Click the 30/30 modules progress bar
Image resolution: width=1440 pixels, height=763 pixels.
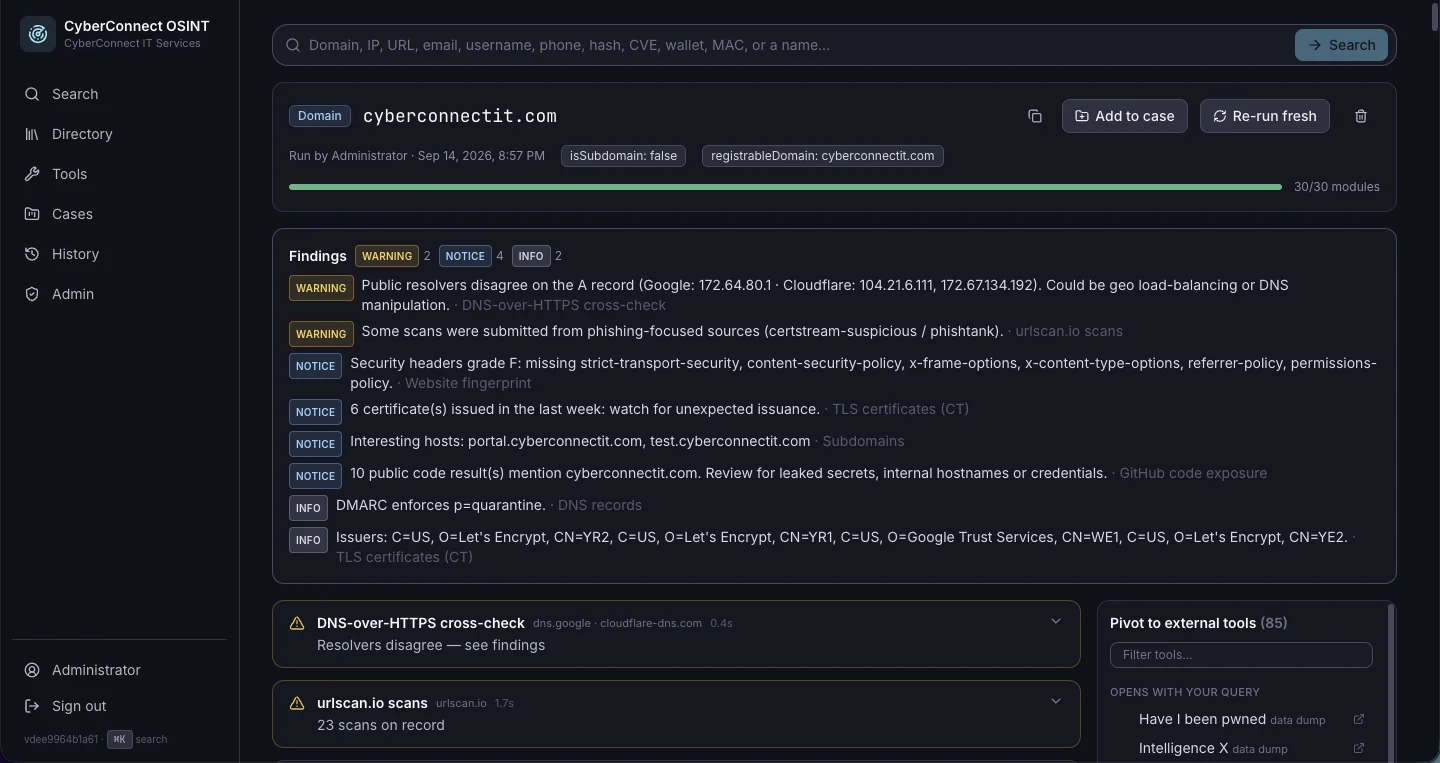coord(785,187)
